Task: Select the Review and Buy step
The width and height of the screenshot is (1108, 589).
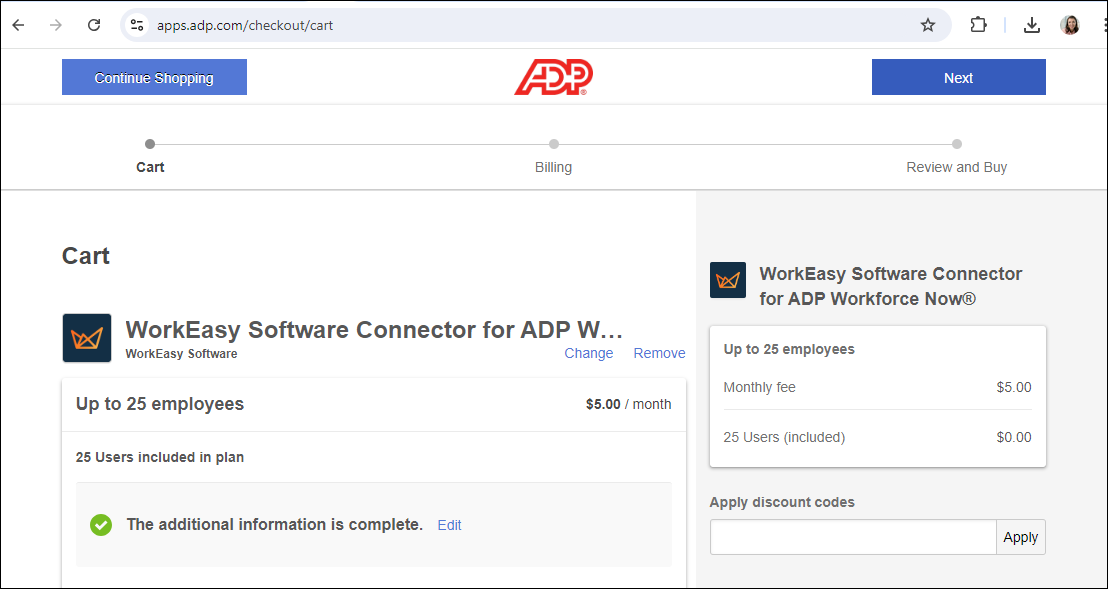Action: pyautogui.click(x=957, y=156)
